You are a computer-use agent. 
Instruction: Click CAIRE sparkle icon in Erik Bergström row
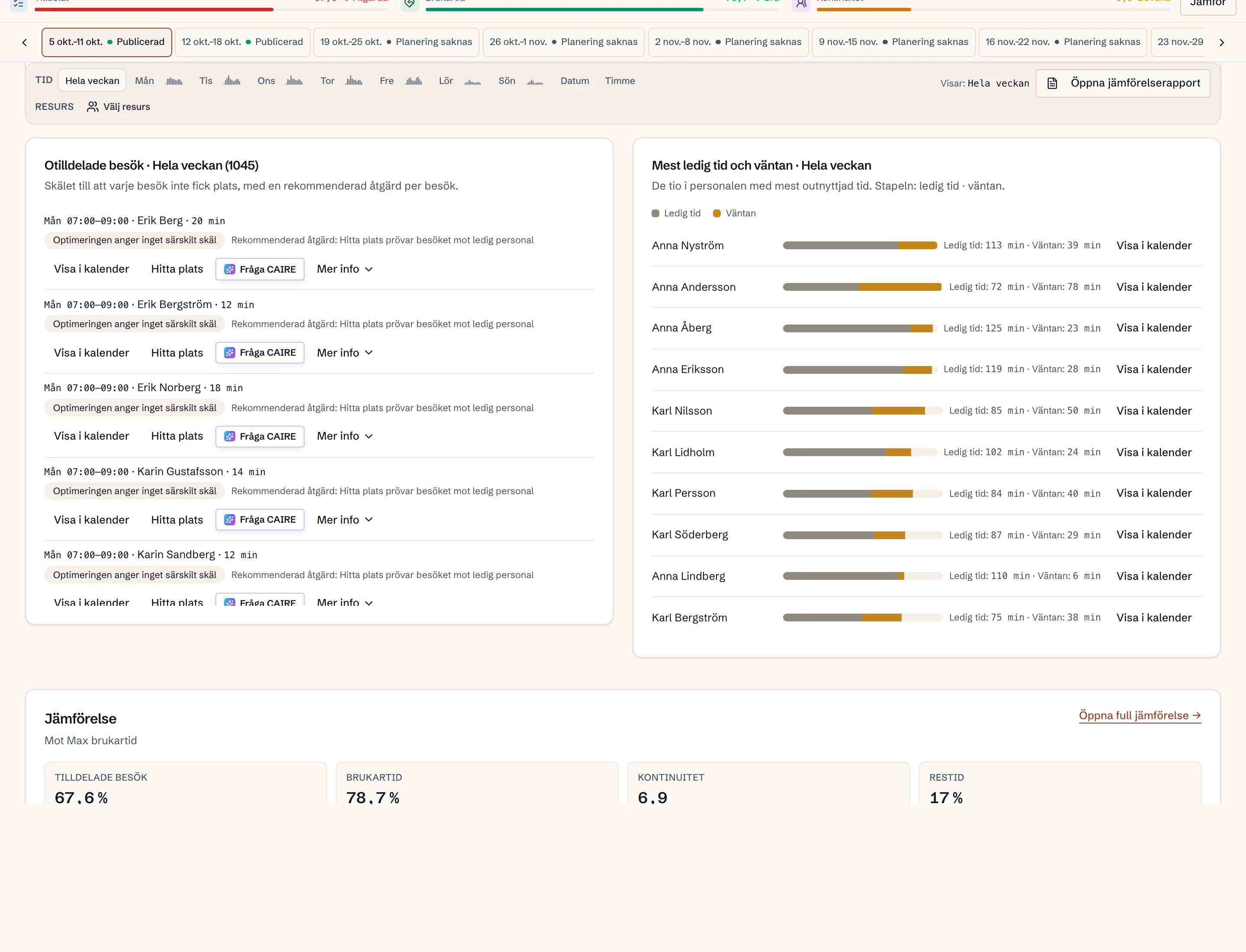[x=229, y=353]
